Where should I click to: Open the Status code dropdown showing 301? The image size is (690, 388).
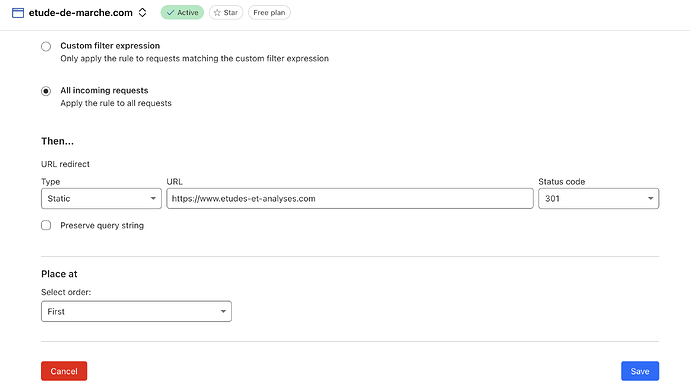(x=598, y=198)
